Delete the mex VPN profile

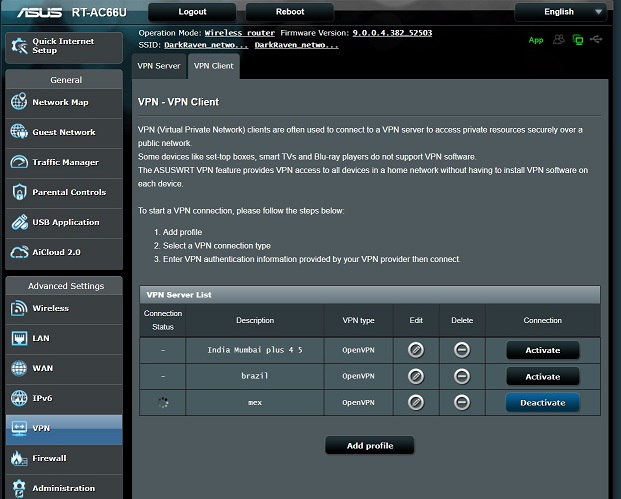(462, 403)
